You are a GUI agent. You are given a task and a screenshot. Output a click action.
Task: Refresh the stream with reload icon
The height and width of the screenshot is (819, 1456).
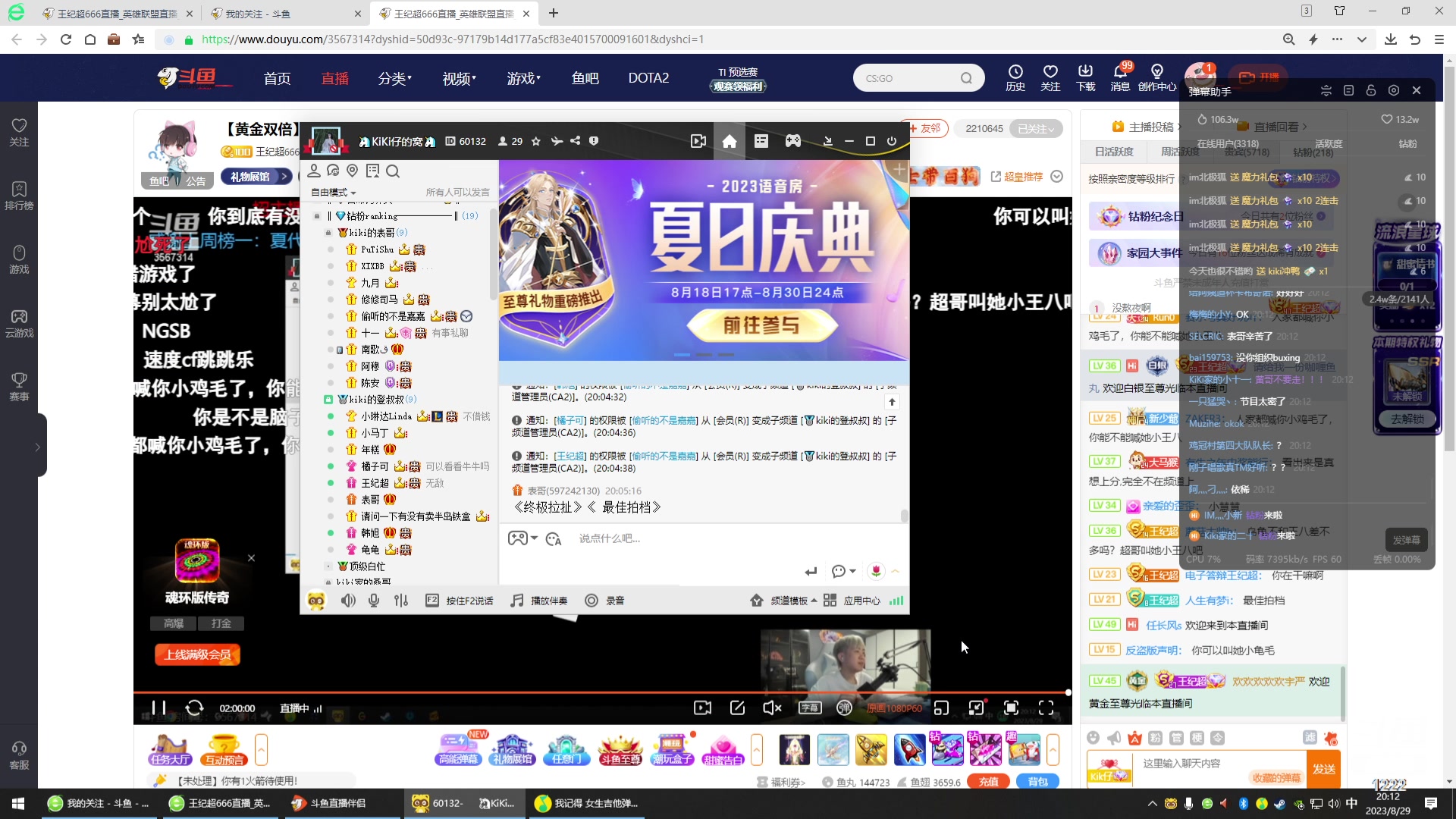coord(194,708)
